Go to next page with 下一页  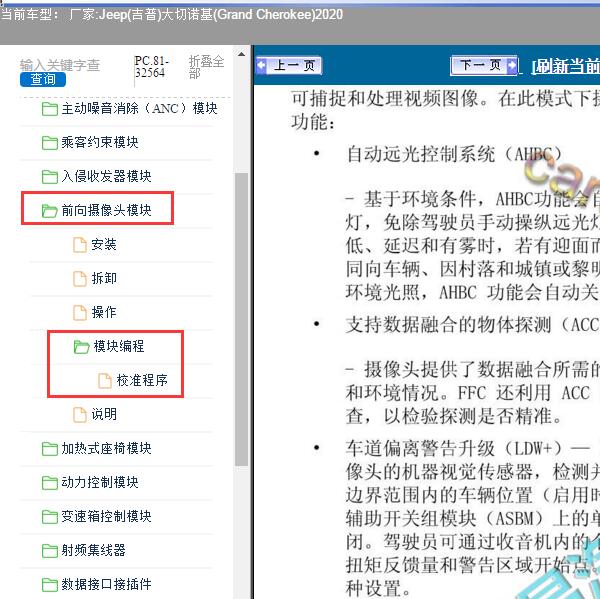coord(484,65)
